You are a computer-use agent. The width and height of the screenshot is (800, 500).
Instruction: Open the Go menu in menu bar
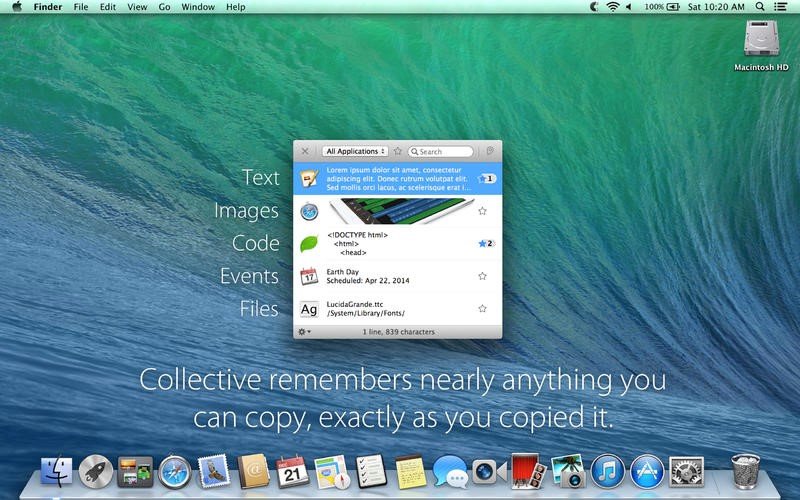(x=164, y=7)
